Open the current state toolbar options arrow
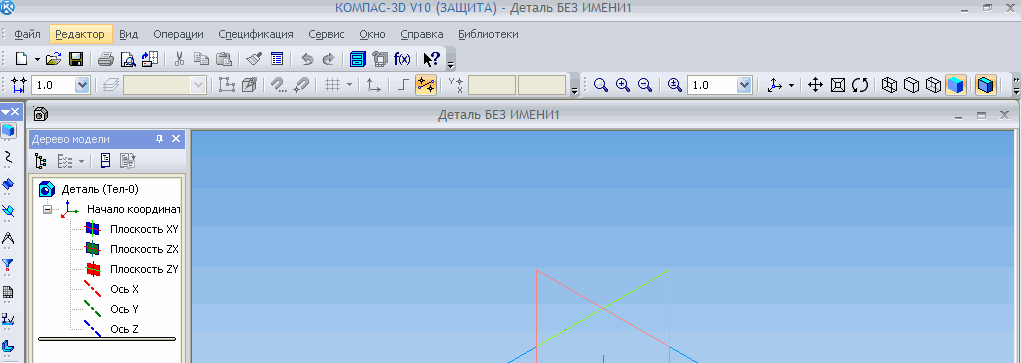The height and width of the screenshot is (363, 1021). tap(574, 90)
